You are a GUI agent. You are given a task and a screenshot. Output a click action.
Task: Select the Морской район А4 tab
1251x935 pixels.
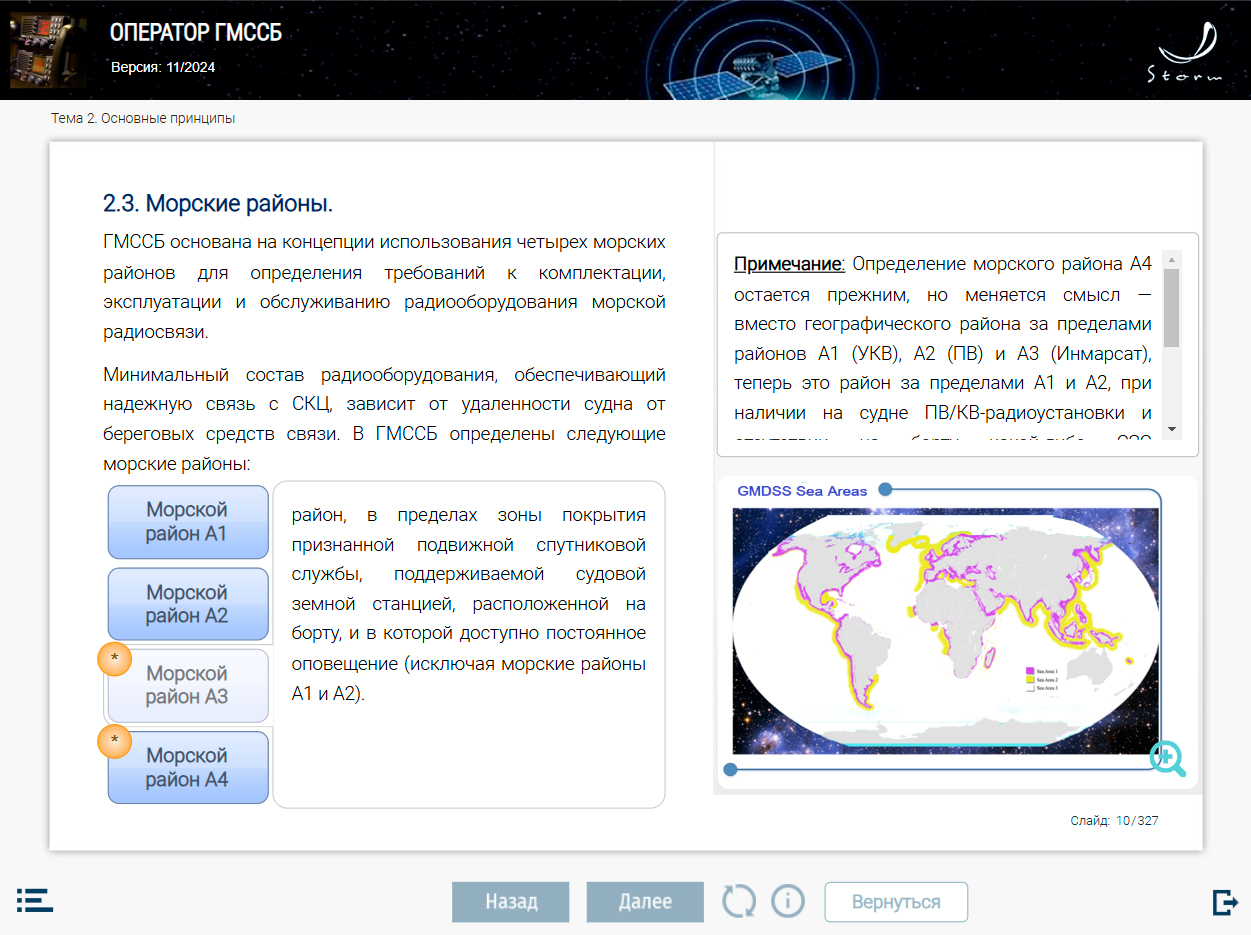(188, 768)
